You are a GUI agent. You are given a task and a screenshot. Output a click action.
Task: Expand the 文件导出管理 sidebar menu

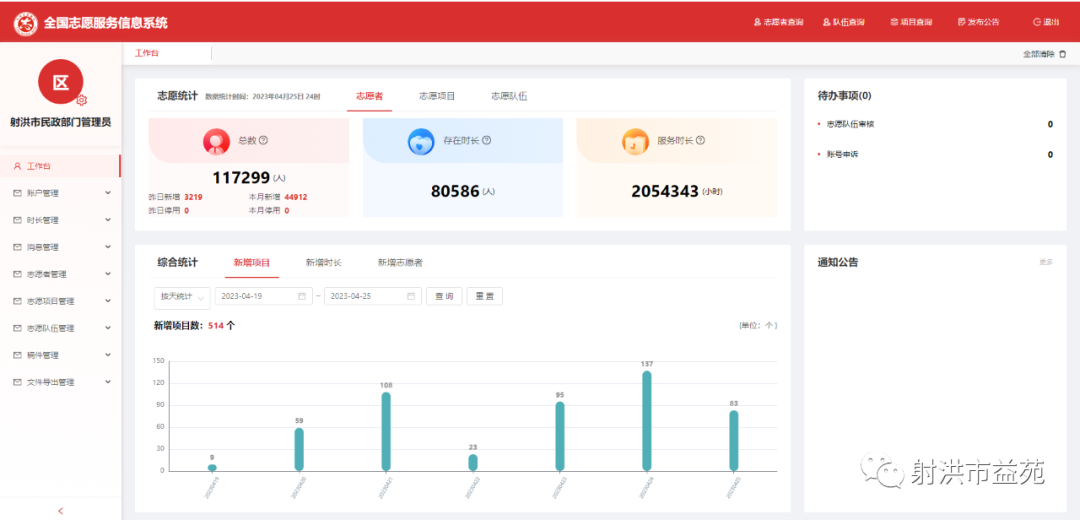click(60, 382)
